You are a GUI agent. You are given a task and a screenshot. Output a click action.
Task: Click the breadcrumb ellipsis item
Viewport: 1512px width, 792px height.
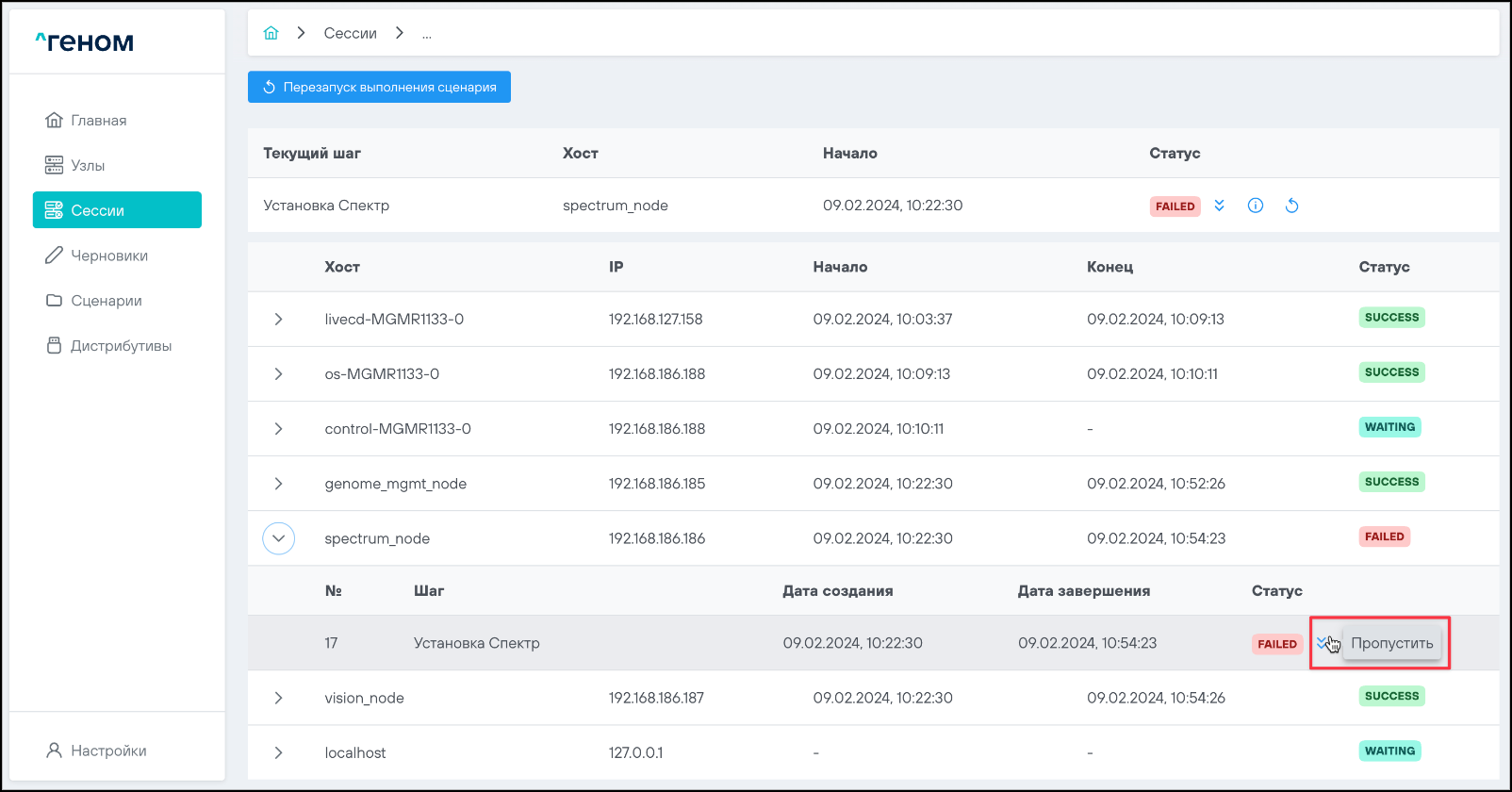[x=427, y=34]
